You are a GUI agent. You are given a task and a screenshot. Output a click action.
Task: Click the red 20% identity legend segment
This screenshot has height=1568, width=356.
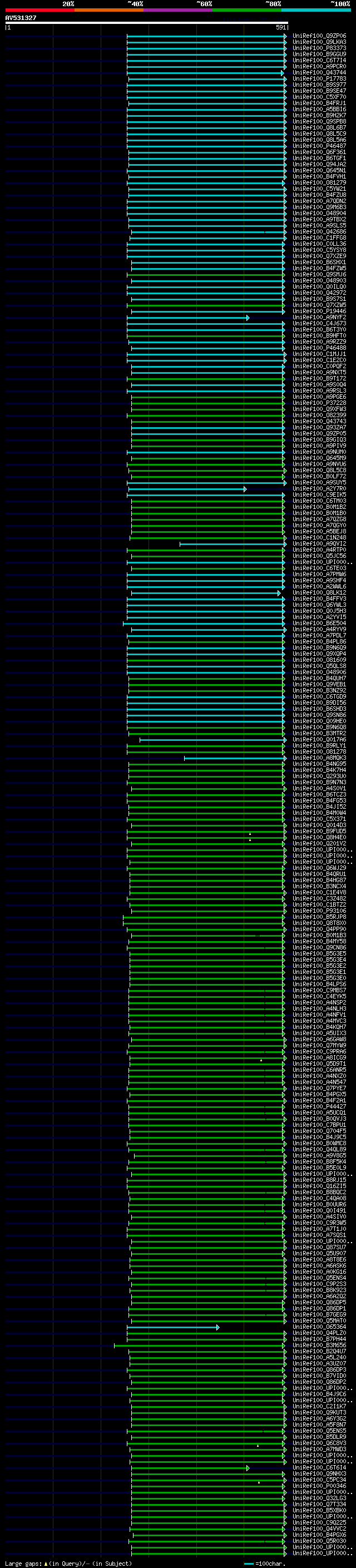[39, 10]
